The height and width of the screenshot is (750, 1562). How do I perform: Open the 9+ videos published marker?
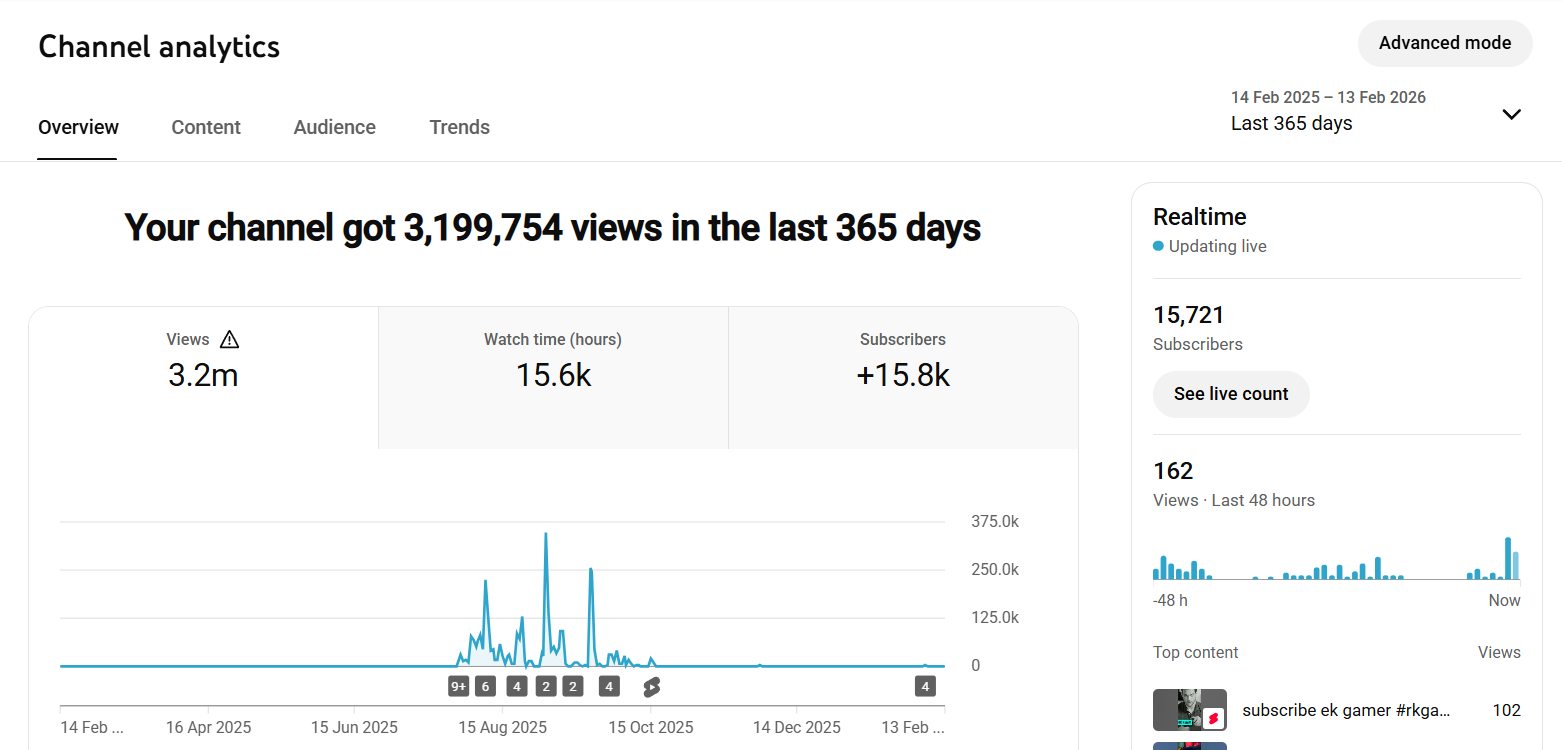pyautogui.click(x=459, y=687)
